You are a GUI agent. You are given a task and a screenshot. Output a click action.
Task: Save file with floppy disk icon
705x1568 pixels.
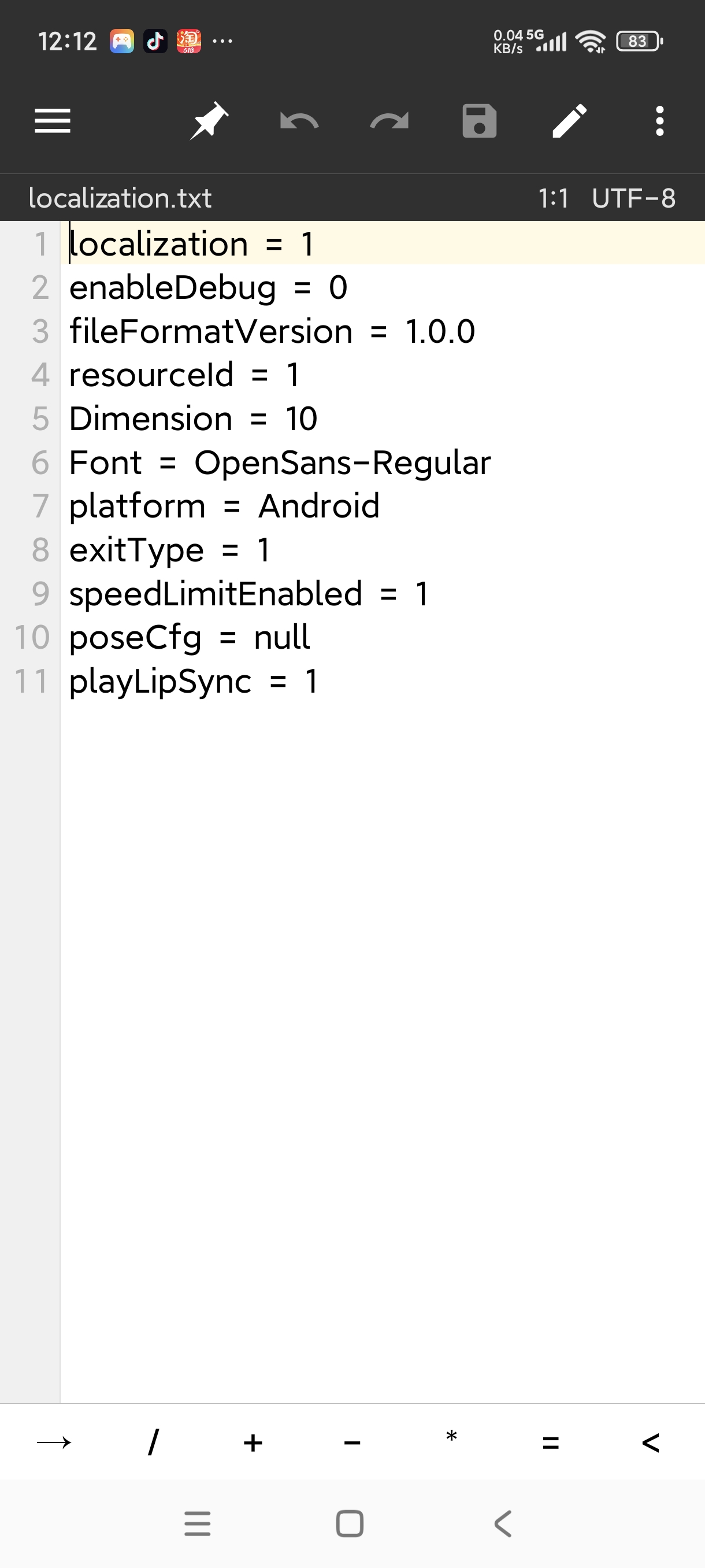(x=479, y=120)
